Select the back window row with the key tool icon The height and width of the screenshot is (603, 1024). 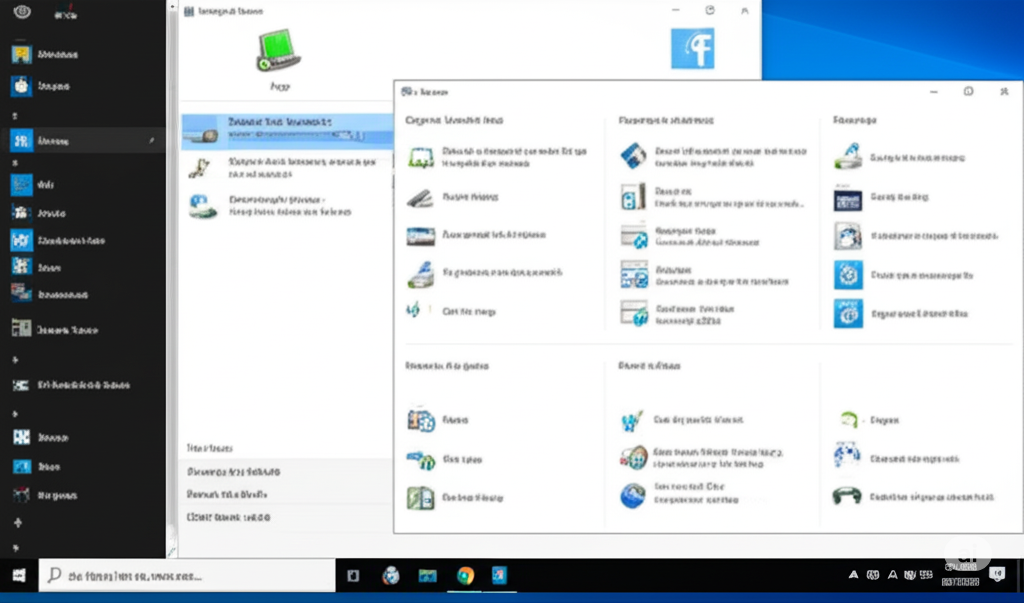(287, 168)
